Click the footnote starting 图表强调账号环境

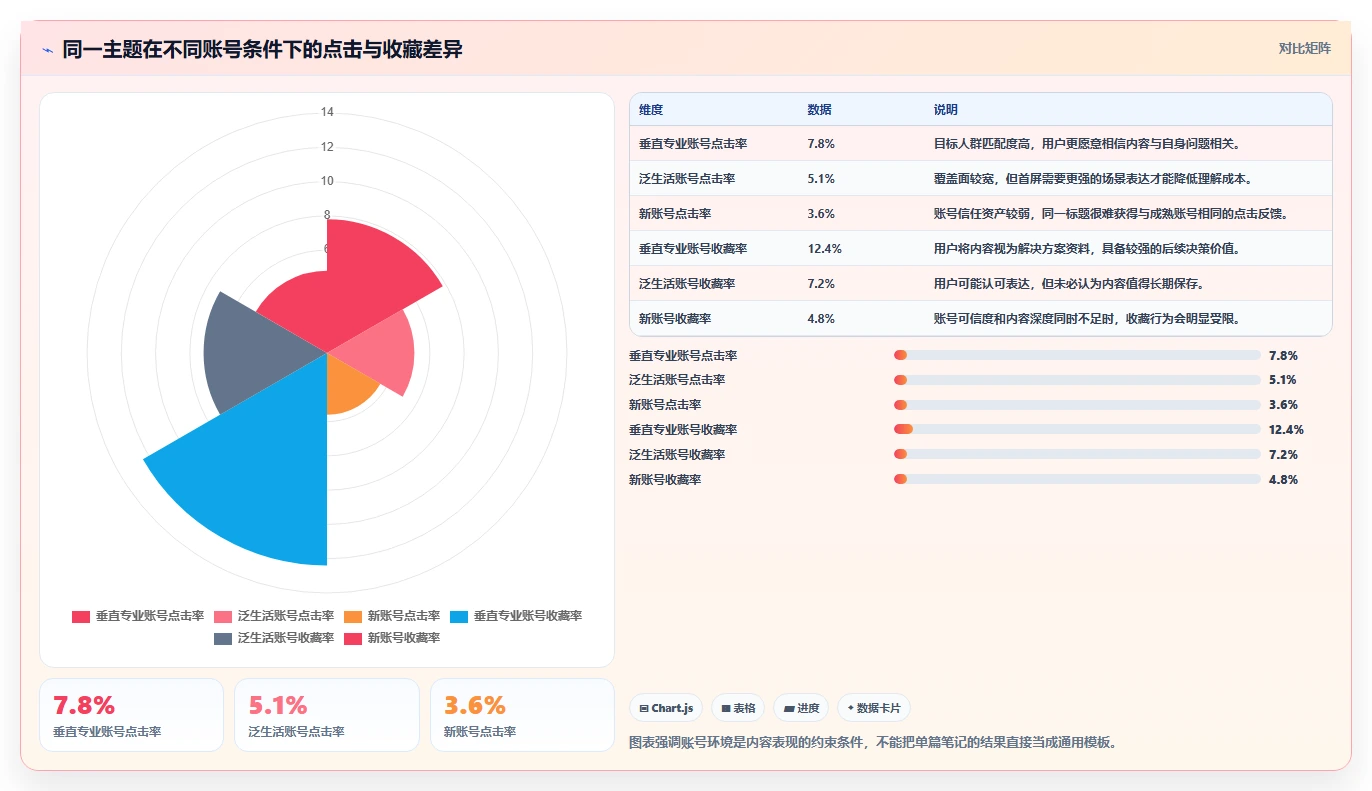(872, 743)
